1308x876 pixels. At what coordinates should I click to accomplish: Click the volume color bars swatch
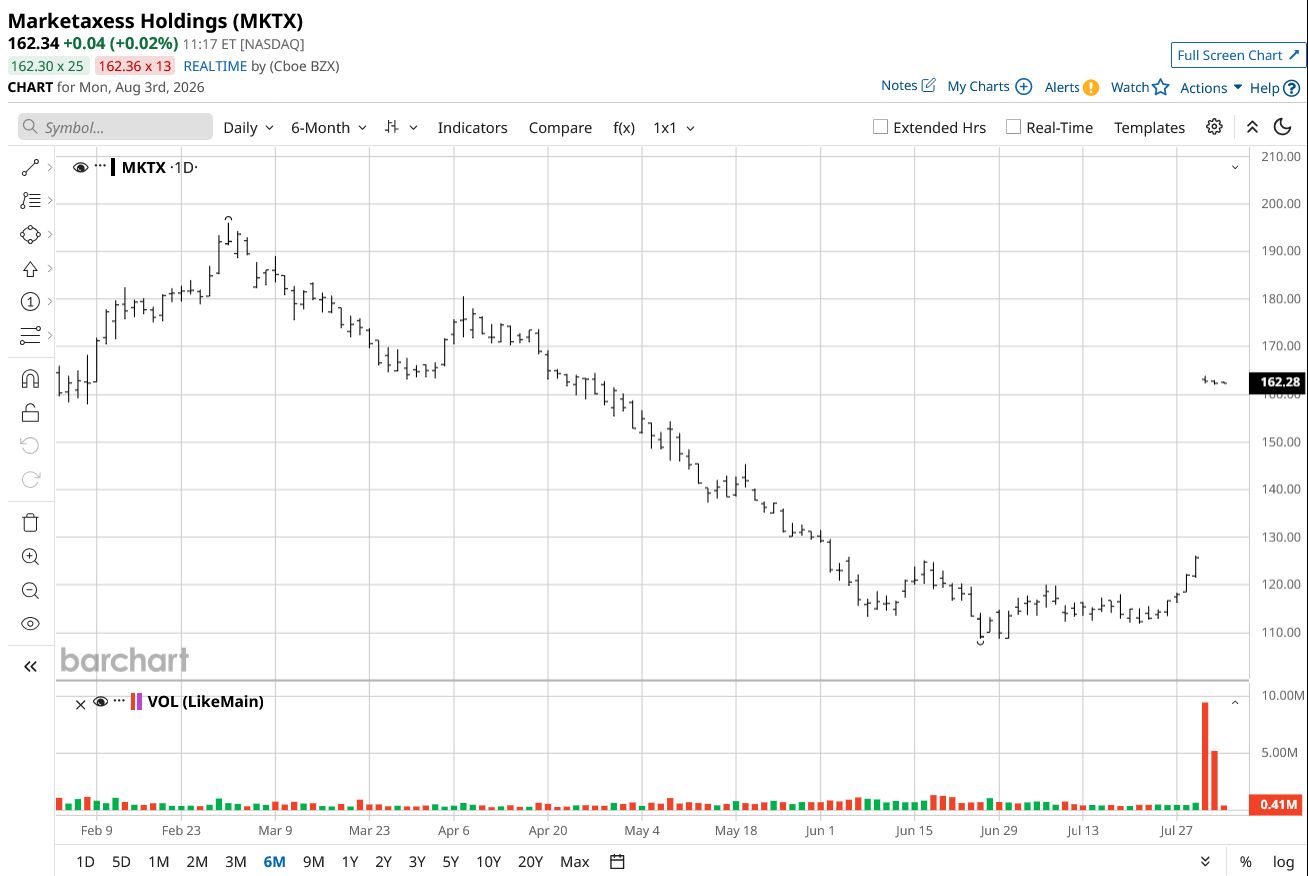pyautogui.click(x=136, y=702)
